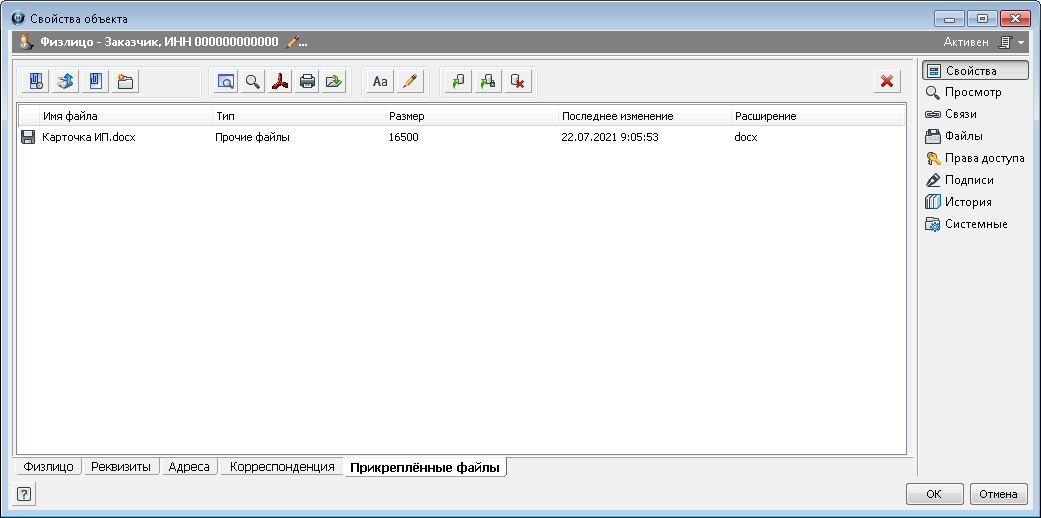
Task: Click the print file toolbar icon
Action: point(307,82)
